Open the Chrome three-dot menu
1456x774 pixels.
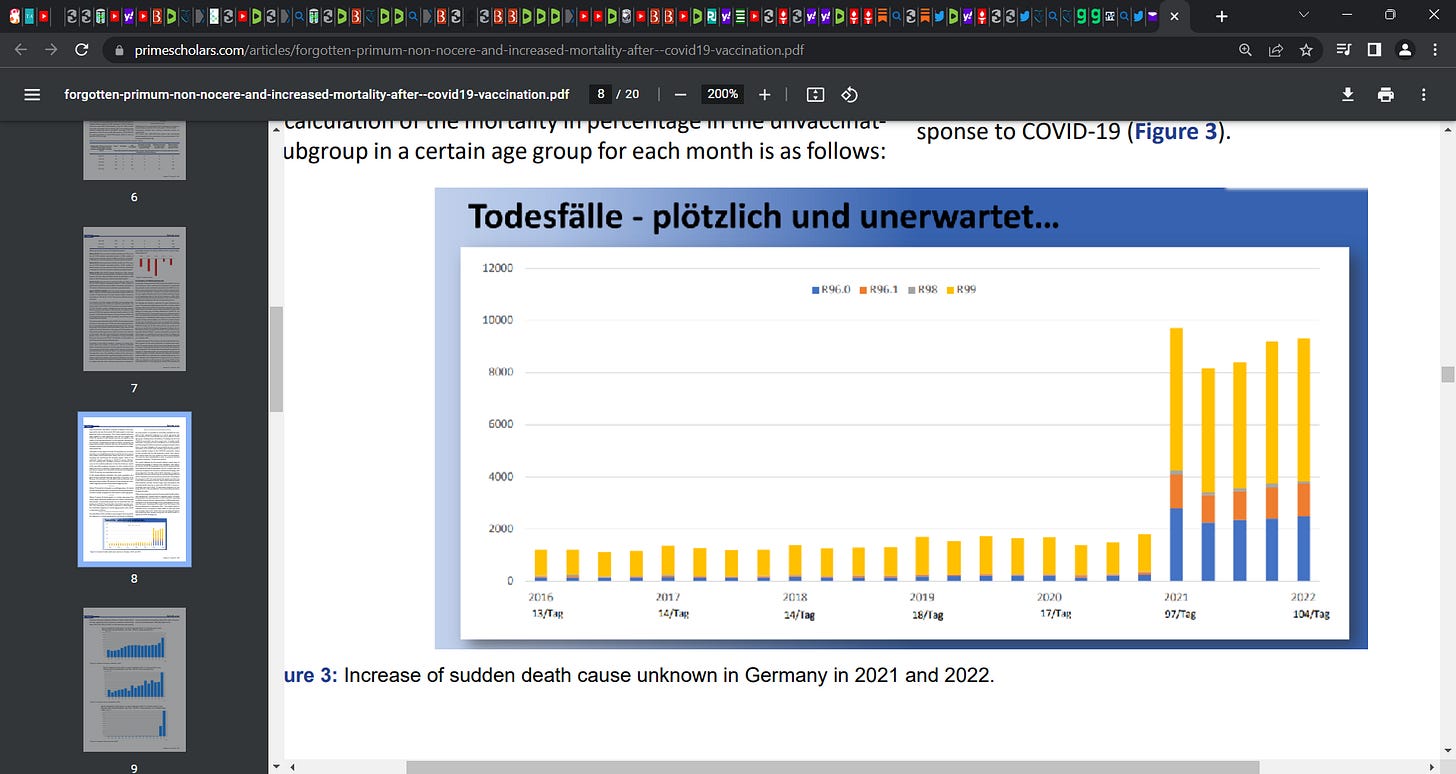coord(1435,49)
